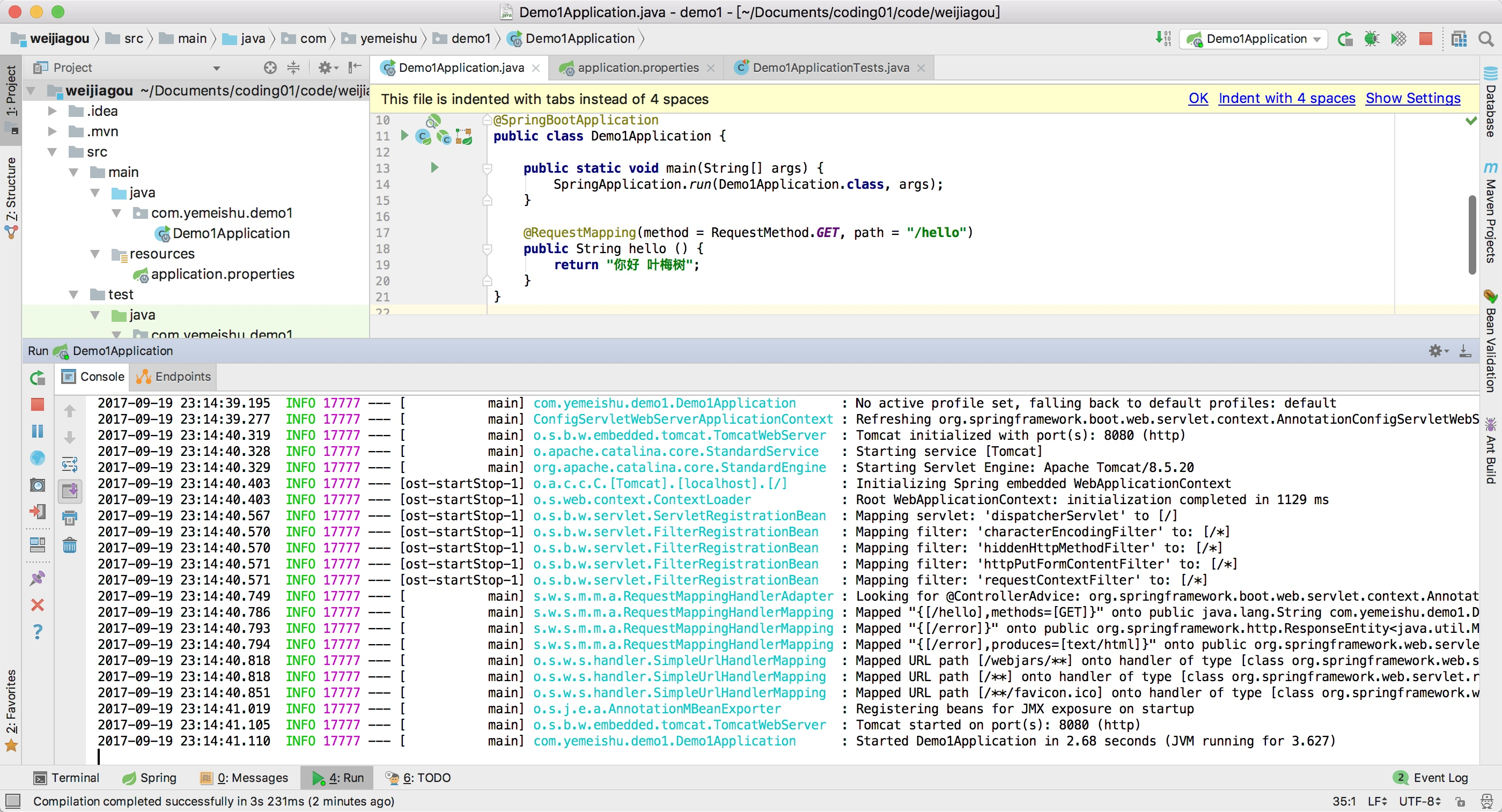Open Search Everywhere magnifier icon

pos(1486,39)
